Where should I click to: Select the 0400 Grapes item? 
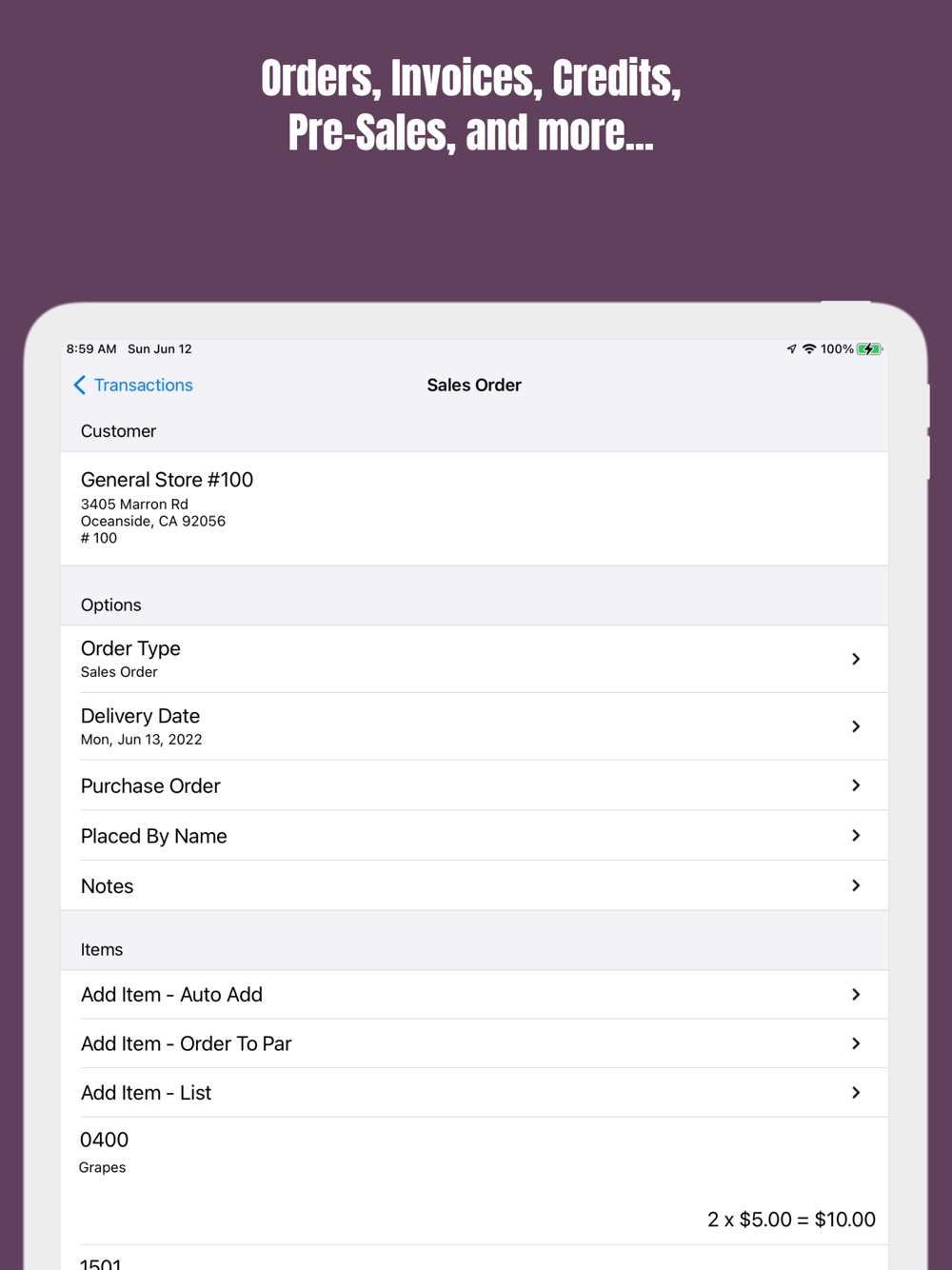pos(474,1181)
